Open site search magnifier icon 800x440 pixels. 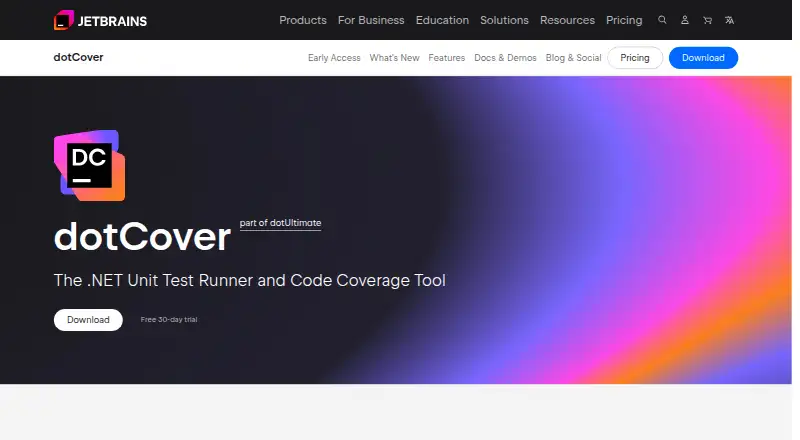(x=662, y=20)
